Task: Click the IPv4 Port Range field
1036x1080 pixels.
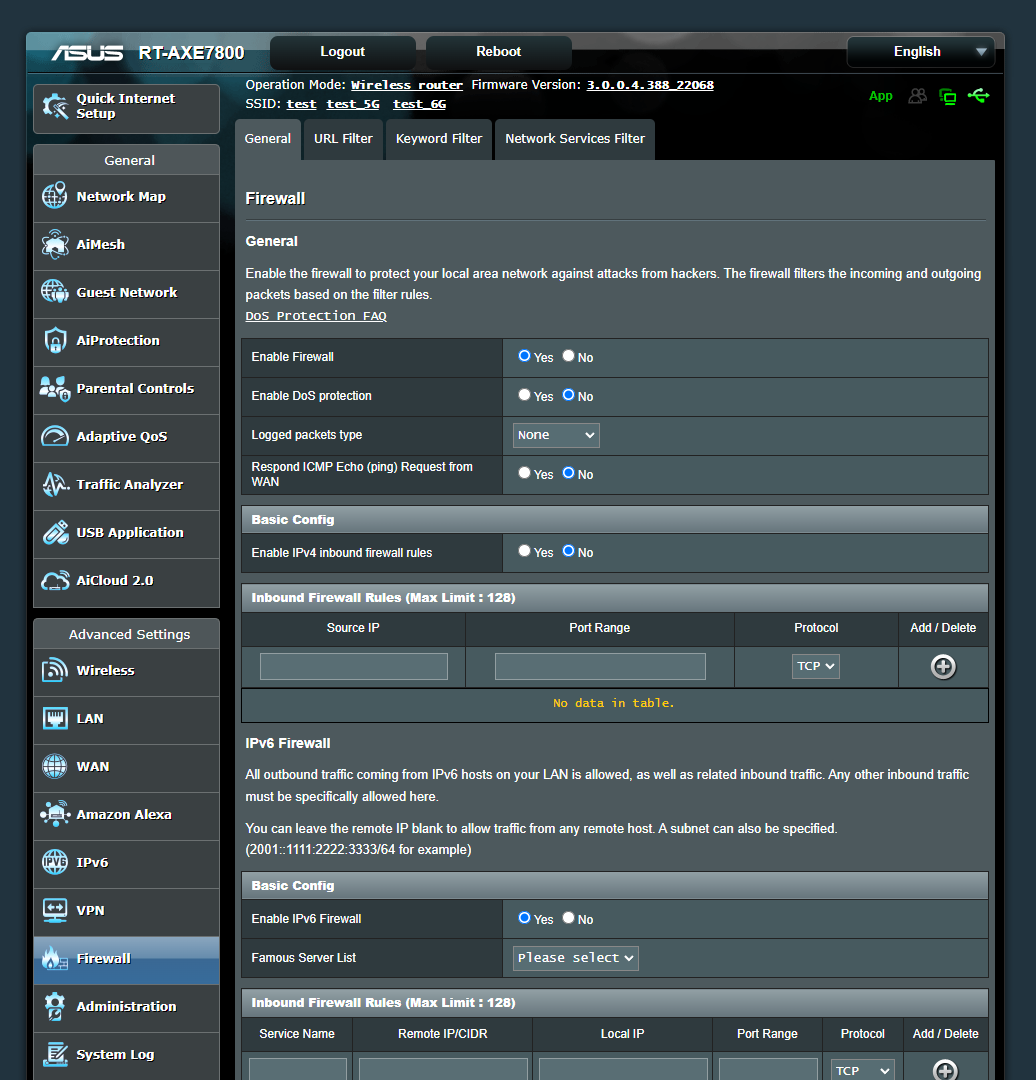Action: pos(600,667)
